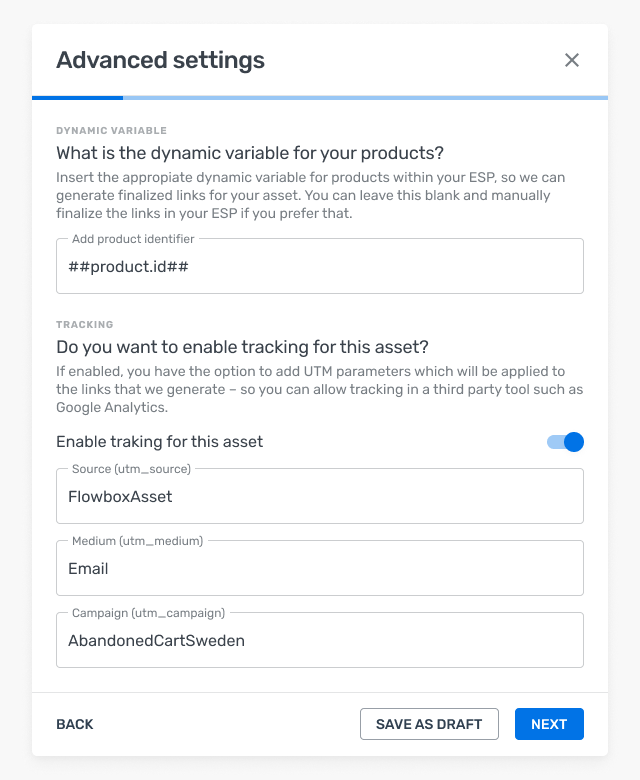
Task: Click the 'Enable traking for this asset' label
Action: [x=159, y=442]
